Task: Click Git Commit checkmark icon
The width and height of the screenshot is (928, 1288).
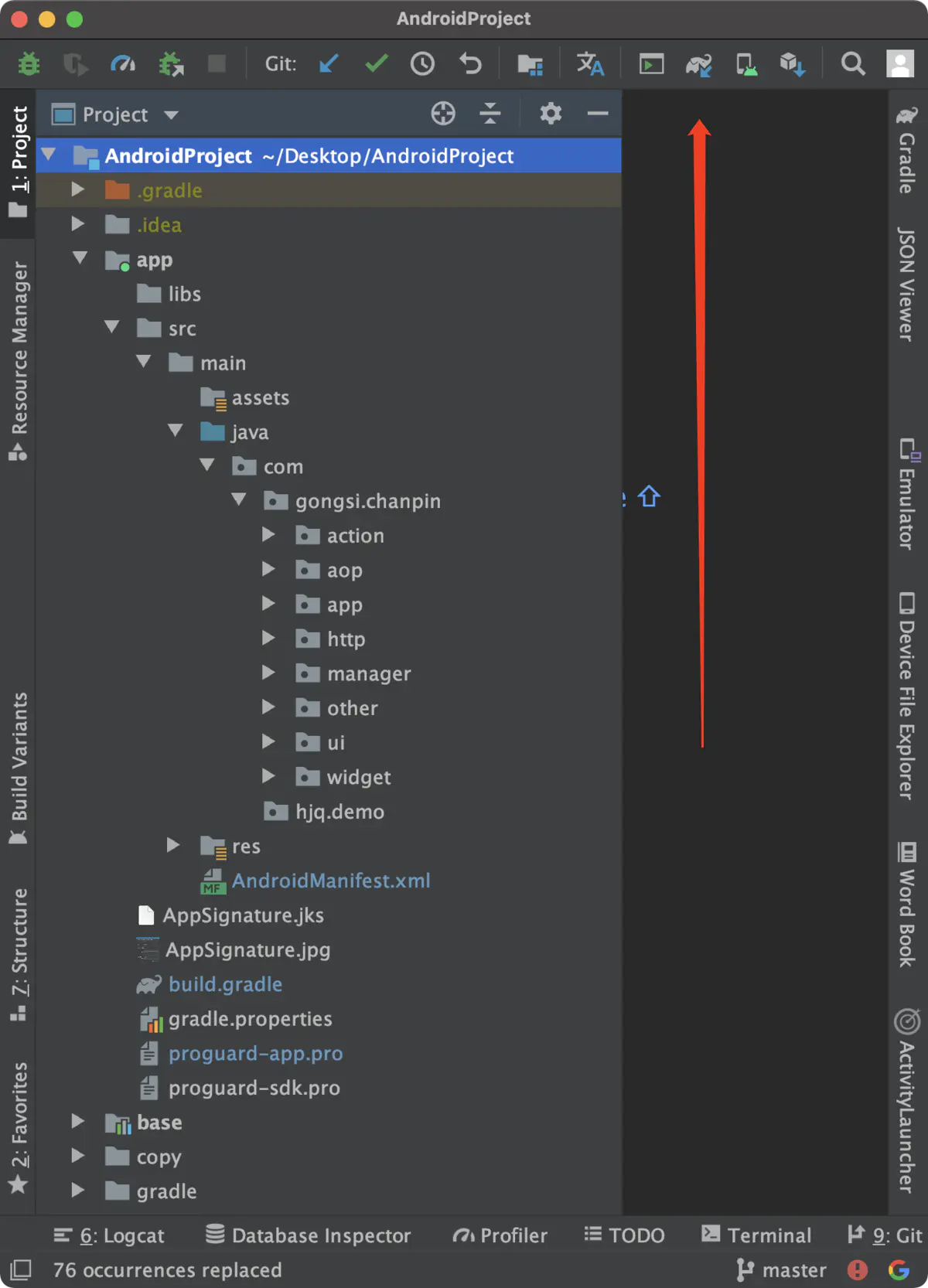Action: click(x=376, y=63)
